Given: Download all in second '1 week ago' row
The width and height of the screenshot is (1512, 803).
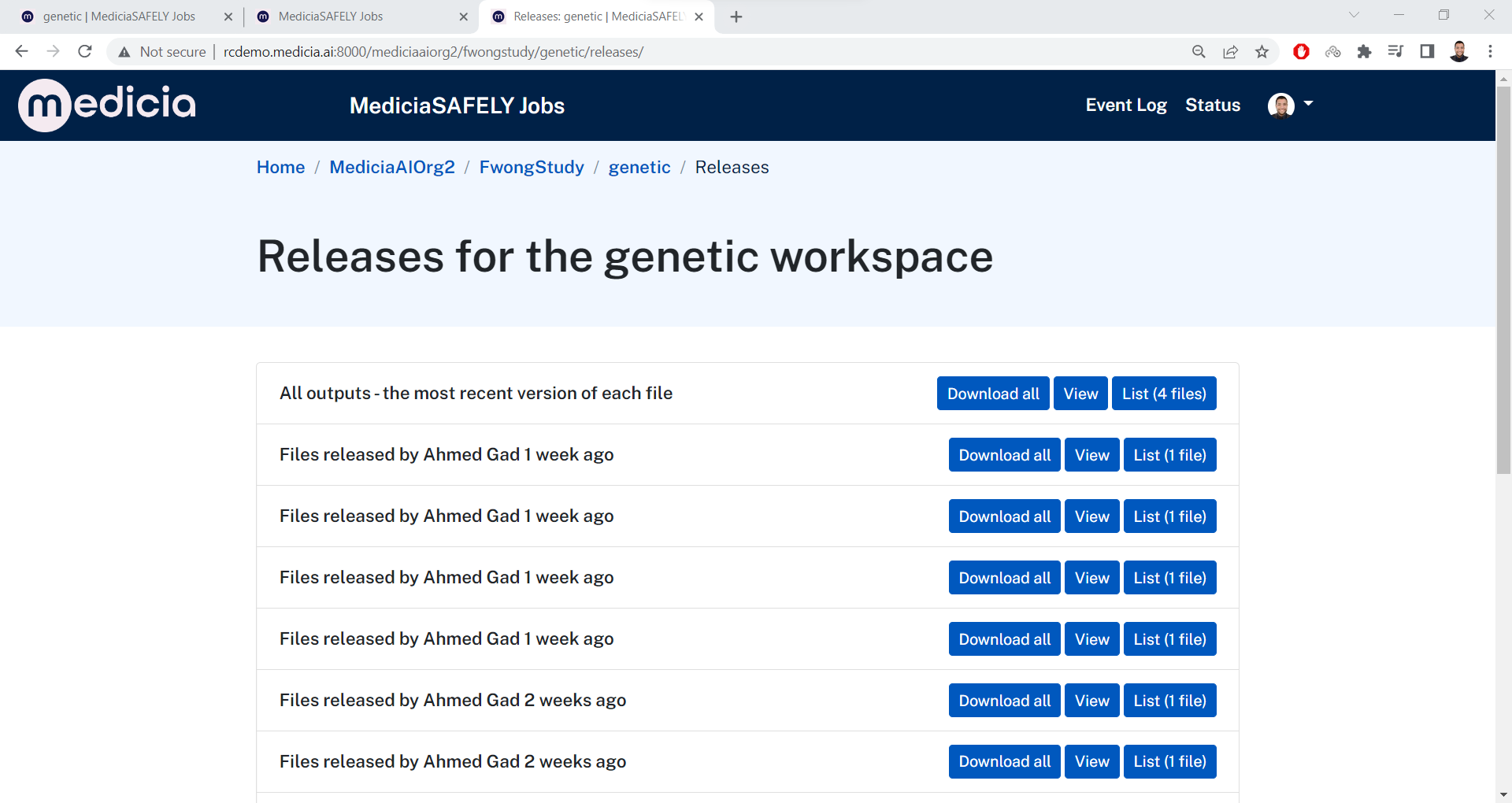Looking at the screenshot, I should coord(1005,516).
